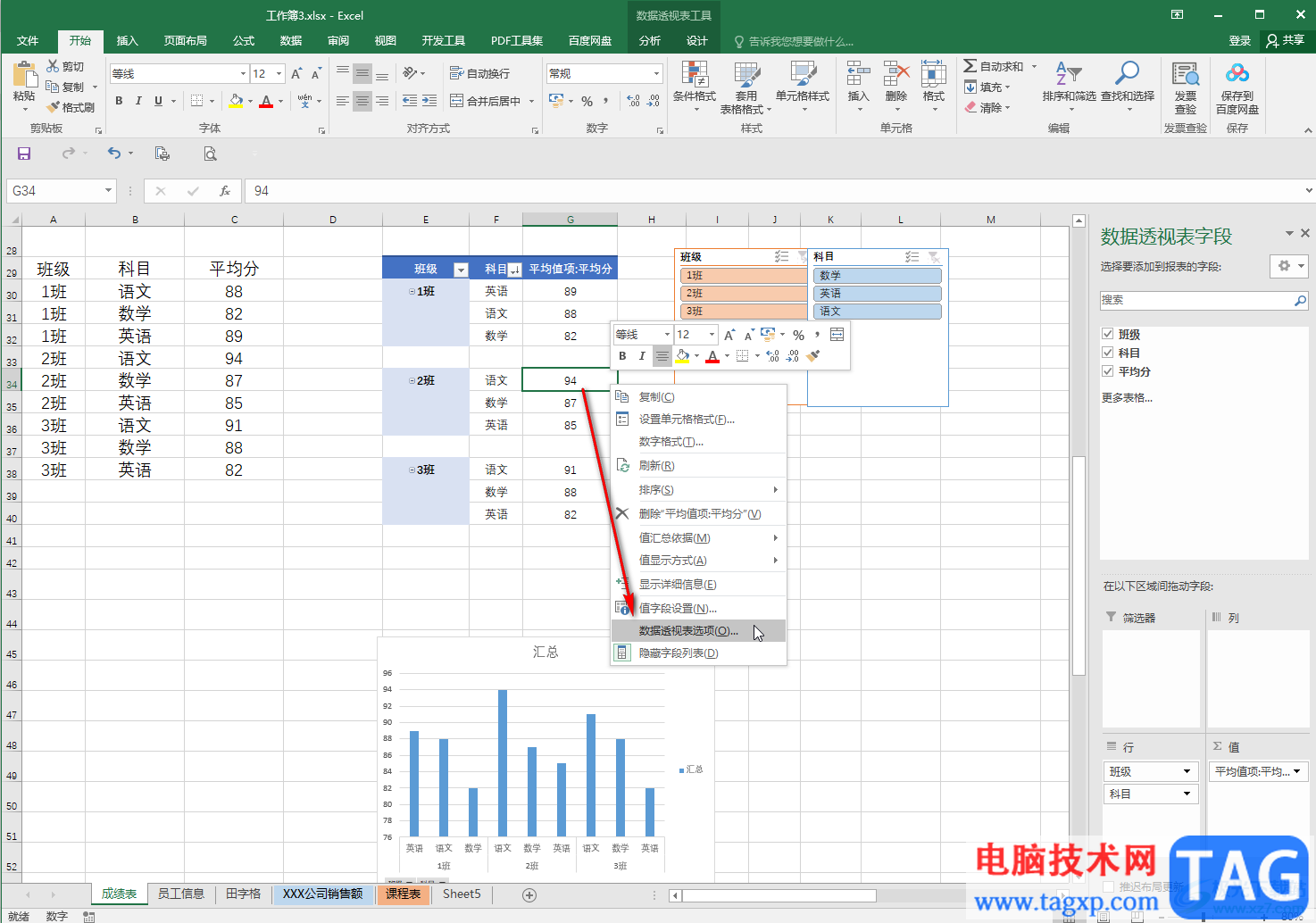Open the 分析 ribbon tab
Viewport: 1316px width, 923px height.
[650, 41]
